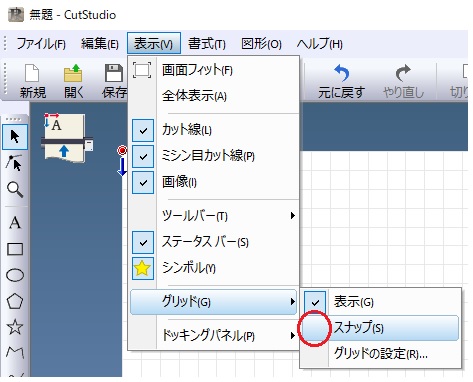The image size is (473, 382).
Task: Expand ドッキングパネル(P) submenu
Action: (213, 335)
